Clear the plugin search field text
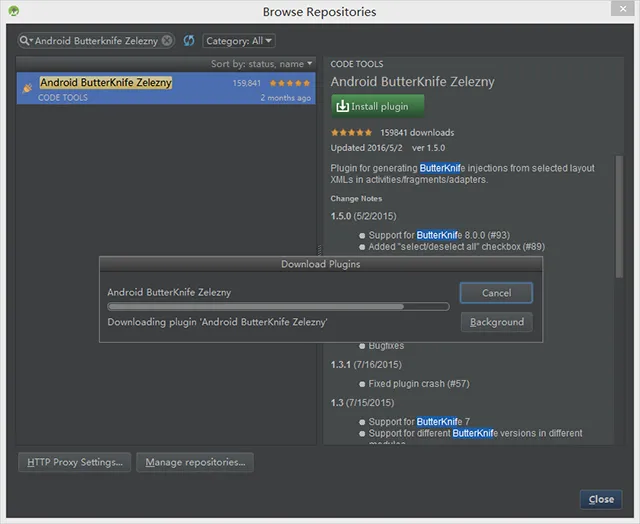 pos(167,40)
